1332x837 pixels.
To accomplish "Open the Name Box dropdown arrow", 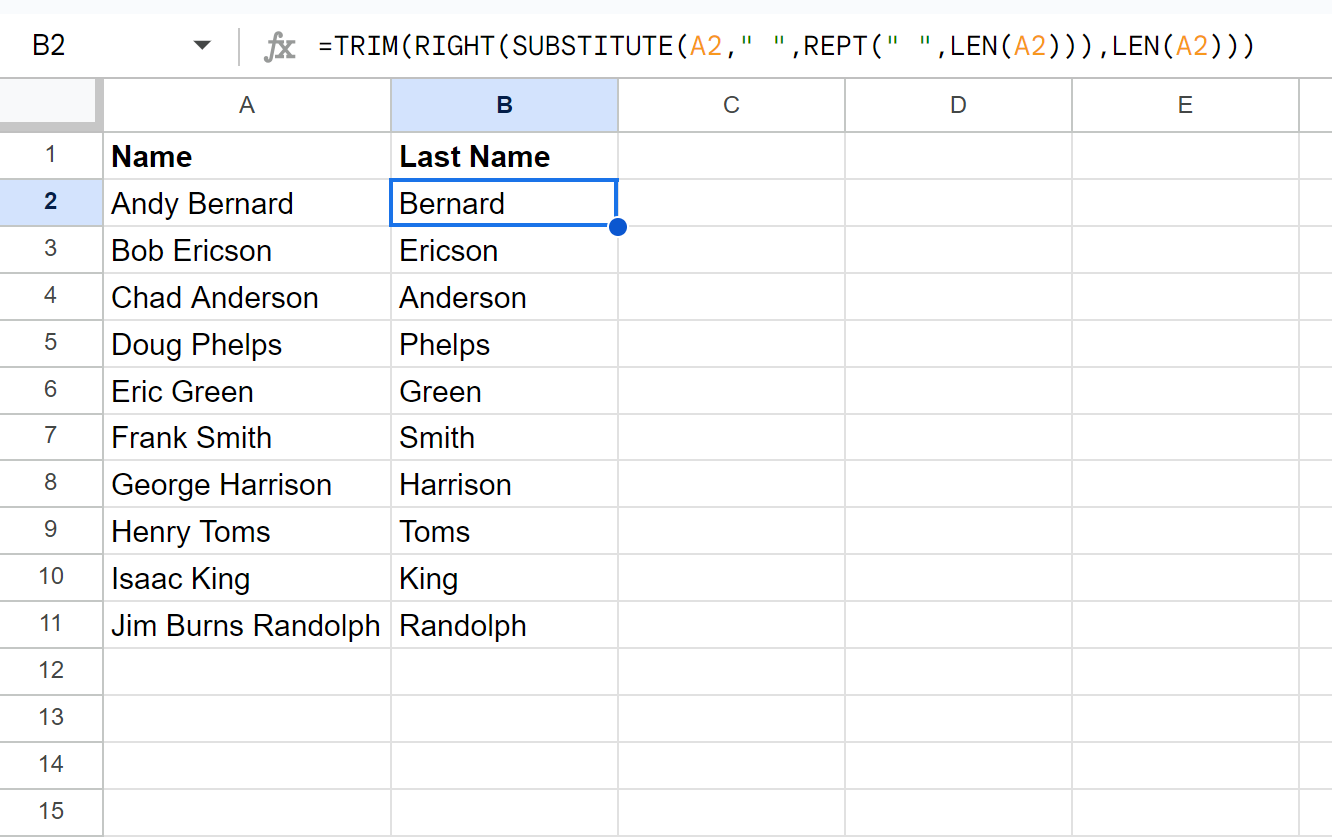I will click(x=202, y=46).
